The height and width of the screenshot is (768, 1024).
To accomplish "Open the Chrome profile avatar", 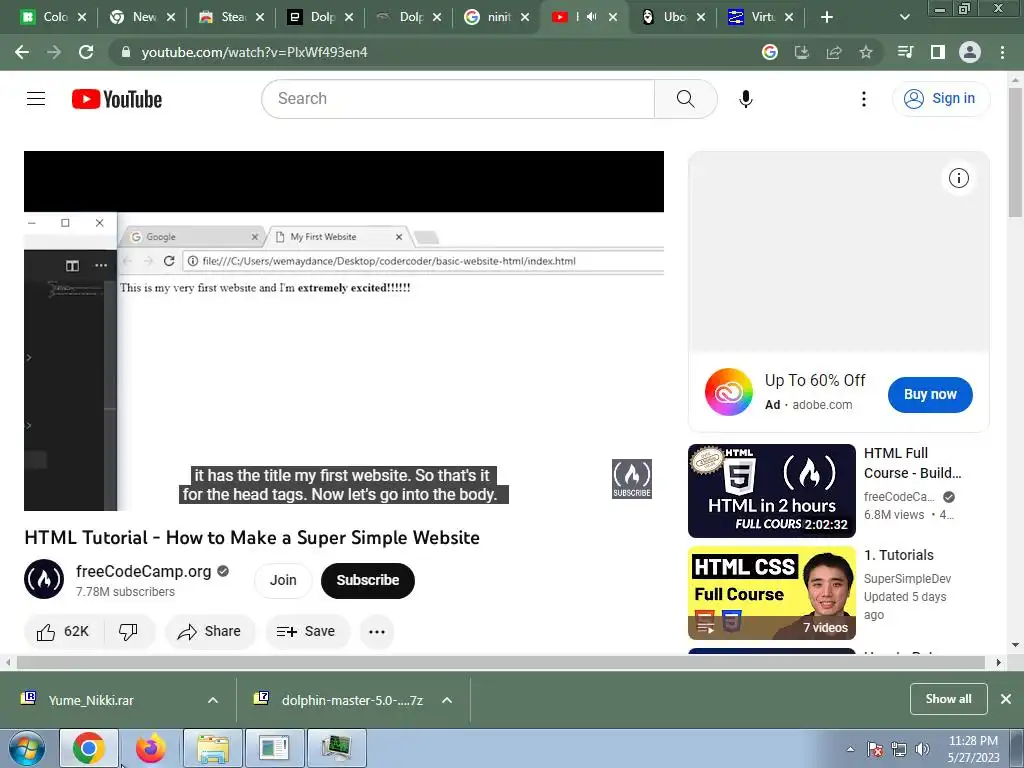I will tap(970, 52).
